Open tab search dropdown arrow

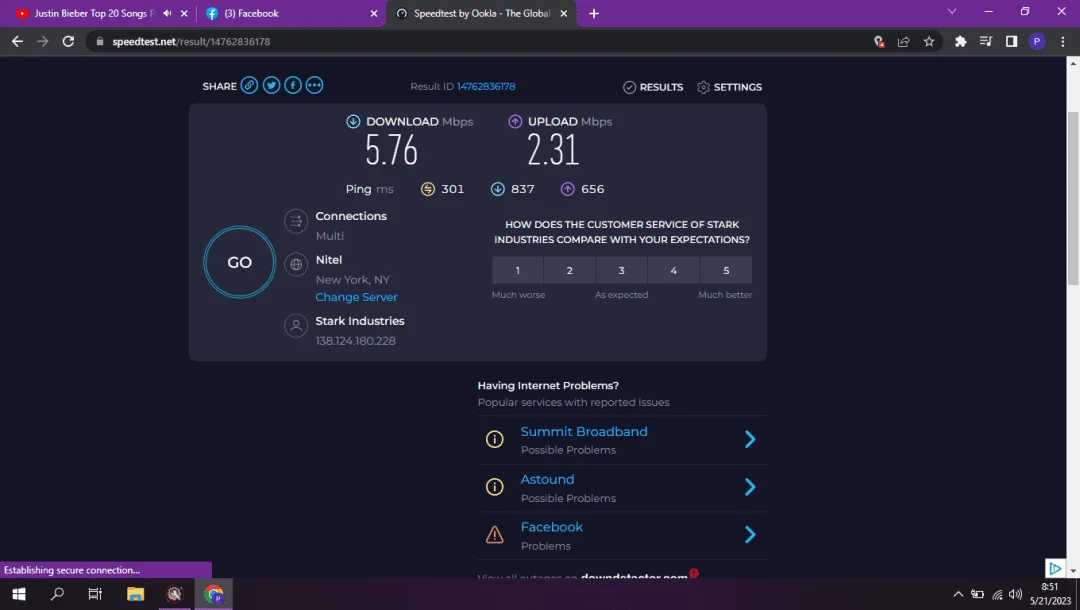952,12
